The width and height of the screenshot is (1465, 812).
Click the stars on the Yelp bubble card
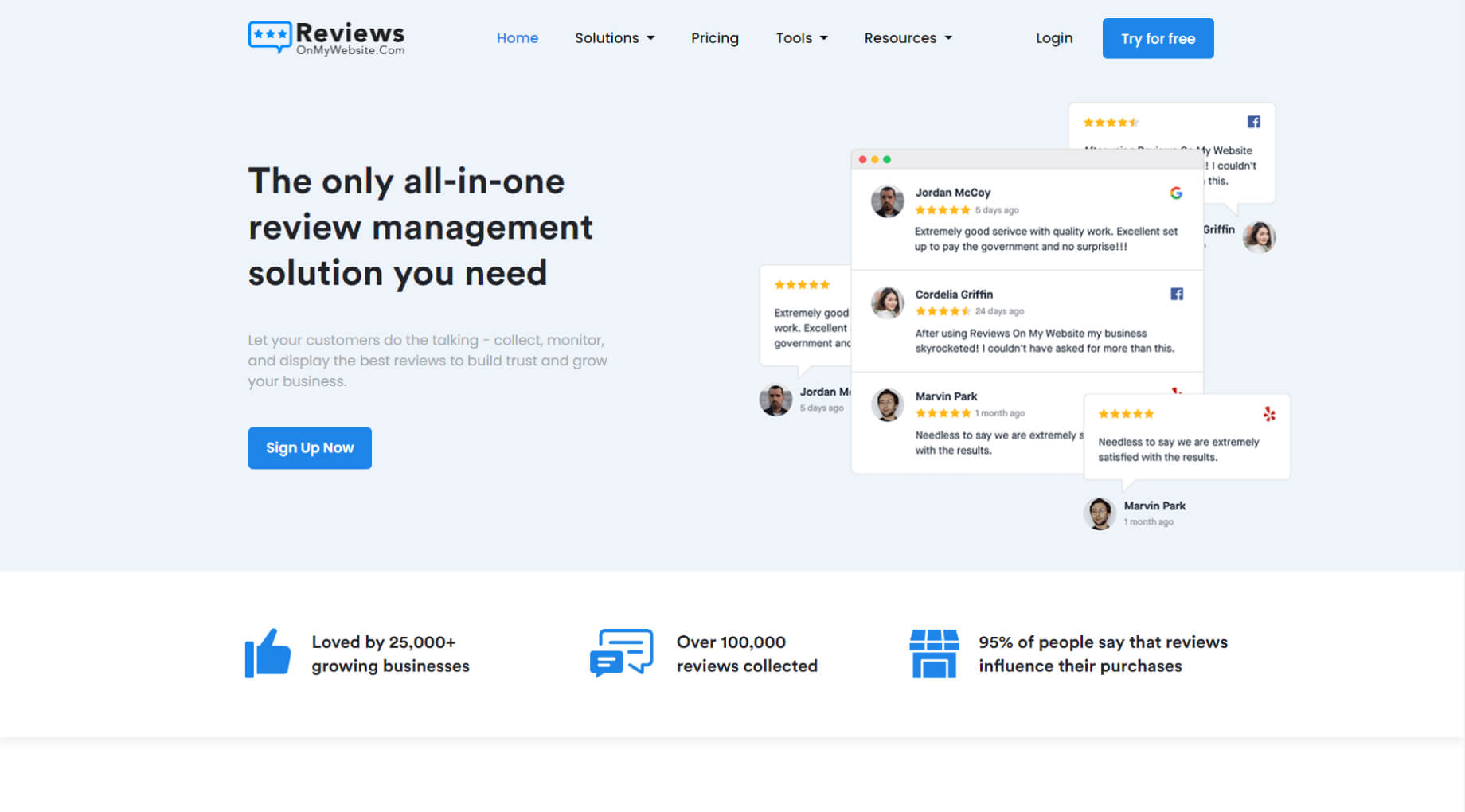click(1126, 414)
